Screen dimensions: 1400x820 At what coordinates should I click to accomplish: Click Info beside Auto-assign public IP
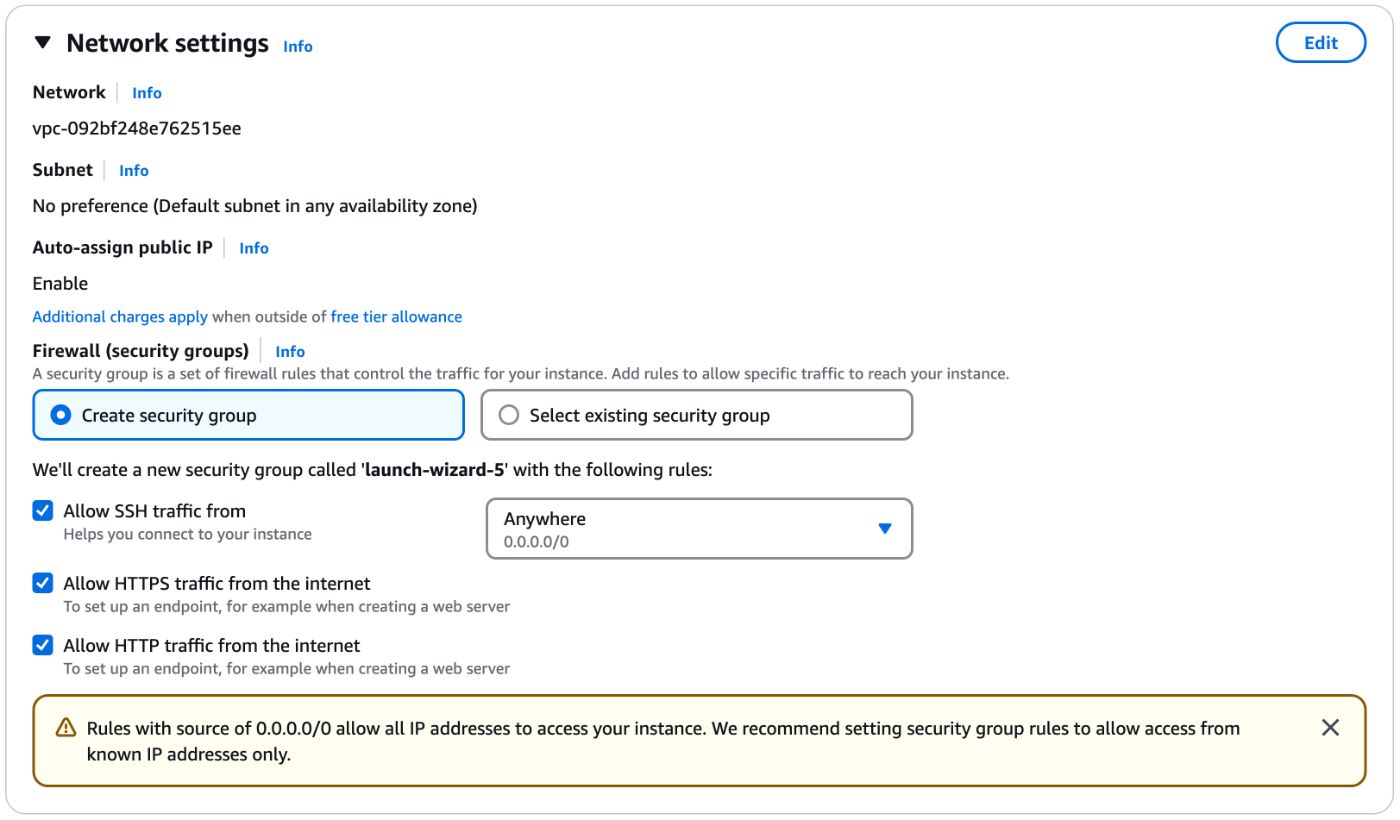pyautogui.click(x=253, y=247)
